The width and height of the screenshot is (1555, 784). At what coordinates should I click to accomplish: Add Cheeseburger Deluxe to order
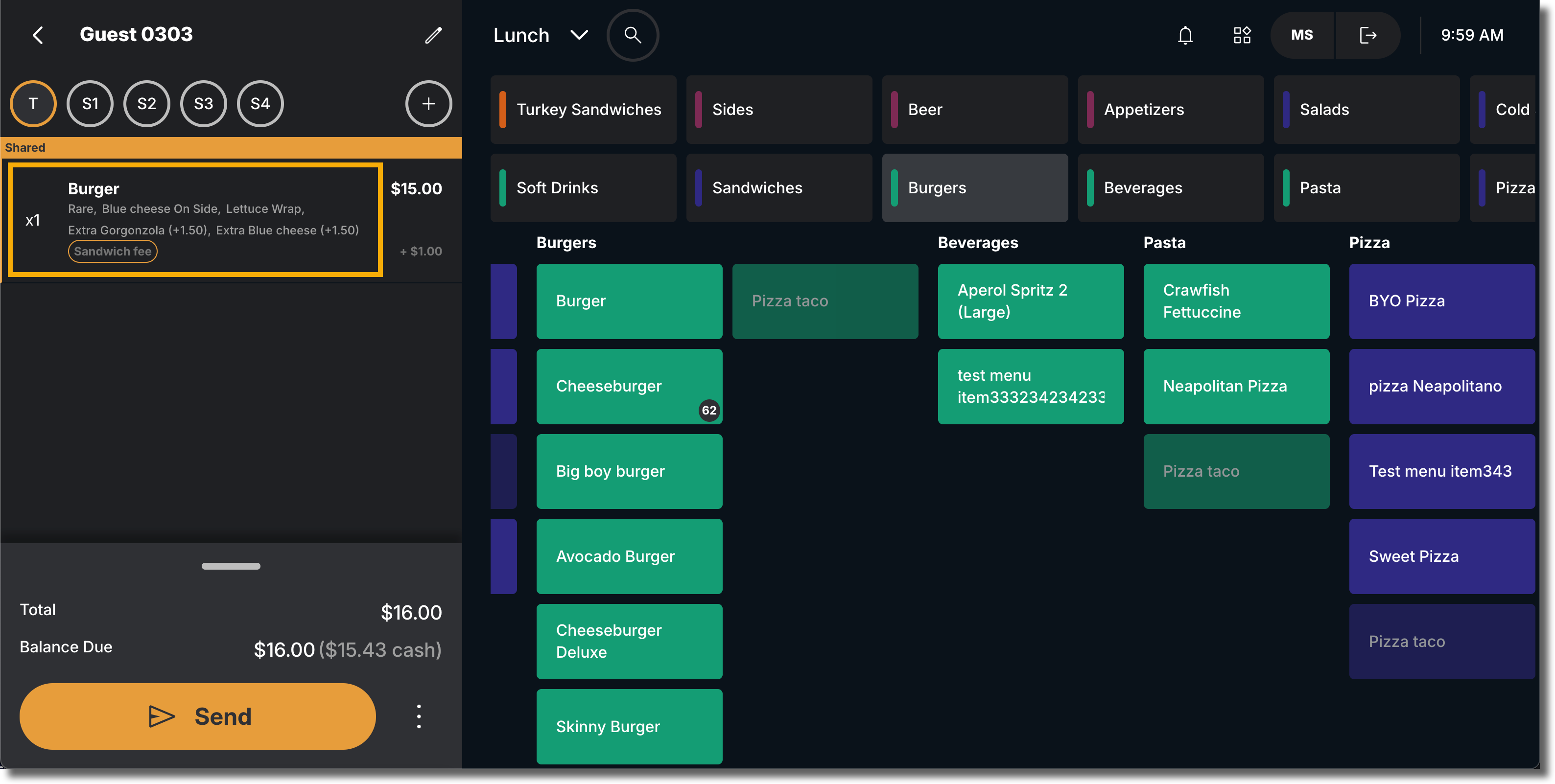coord(629,642)
